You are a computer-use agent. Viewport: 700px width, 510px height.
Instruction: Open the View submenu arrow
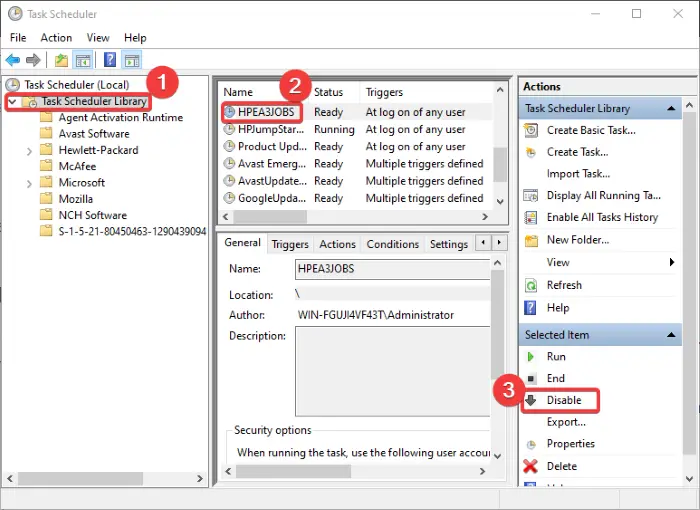[672, 262]
